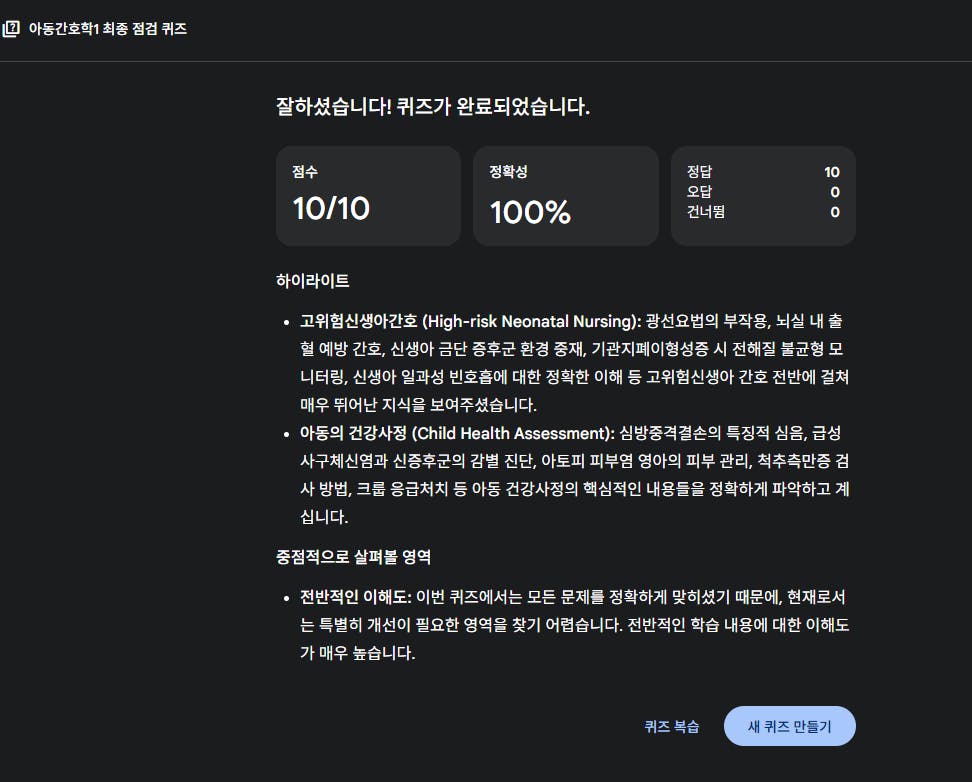The width and height of the screenshot is (972, 782).
Task: Click the 고위험신생아간호 (High-risk Neonatal Nursing) bullet title
Action: 471,321
